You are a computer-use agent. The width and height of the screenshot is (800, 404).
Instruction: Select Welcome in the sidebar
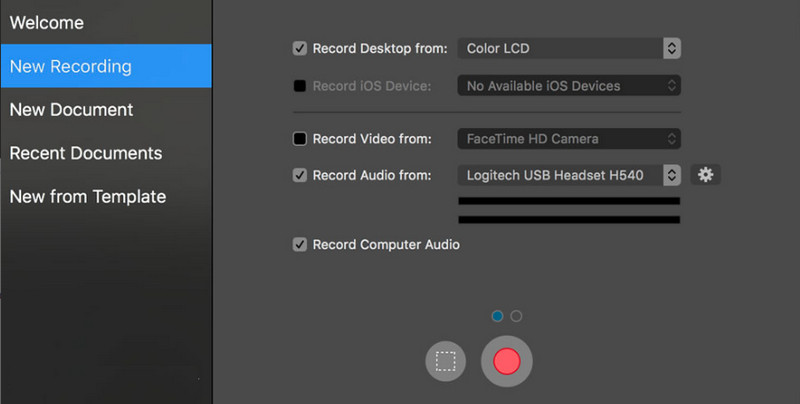(x=47, y=22)
